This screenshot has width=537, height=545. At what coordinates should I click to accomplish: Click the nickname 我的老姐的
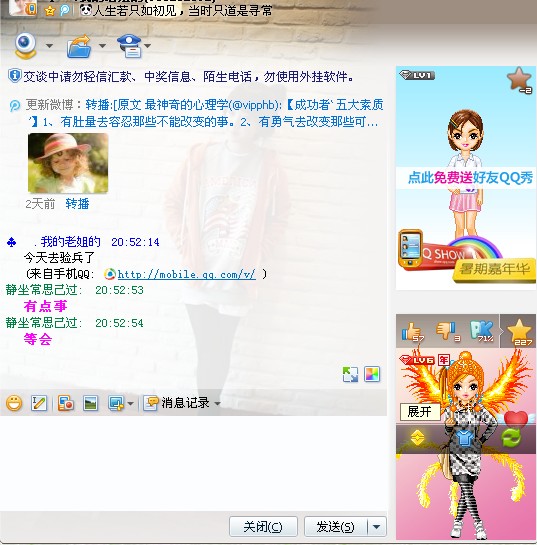pos(71,242)
